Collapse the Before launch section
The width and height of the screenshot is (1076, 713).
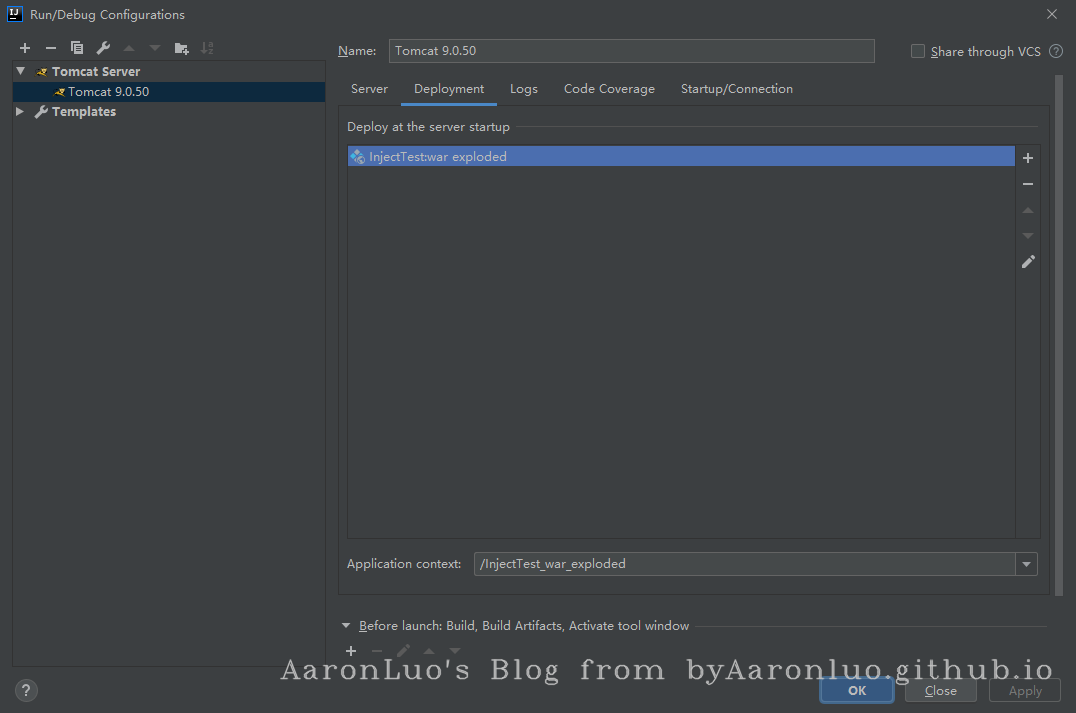(x=347, y=626)
